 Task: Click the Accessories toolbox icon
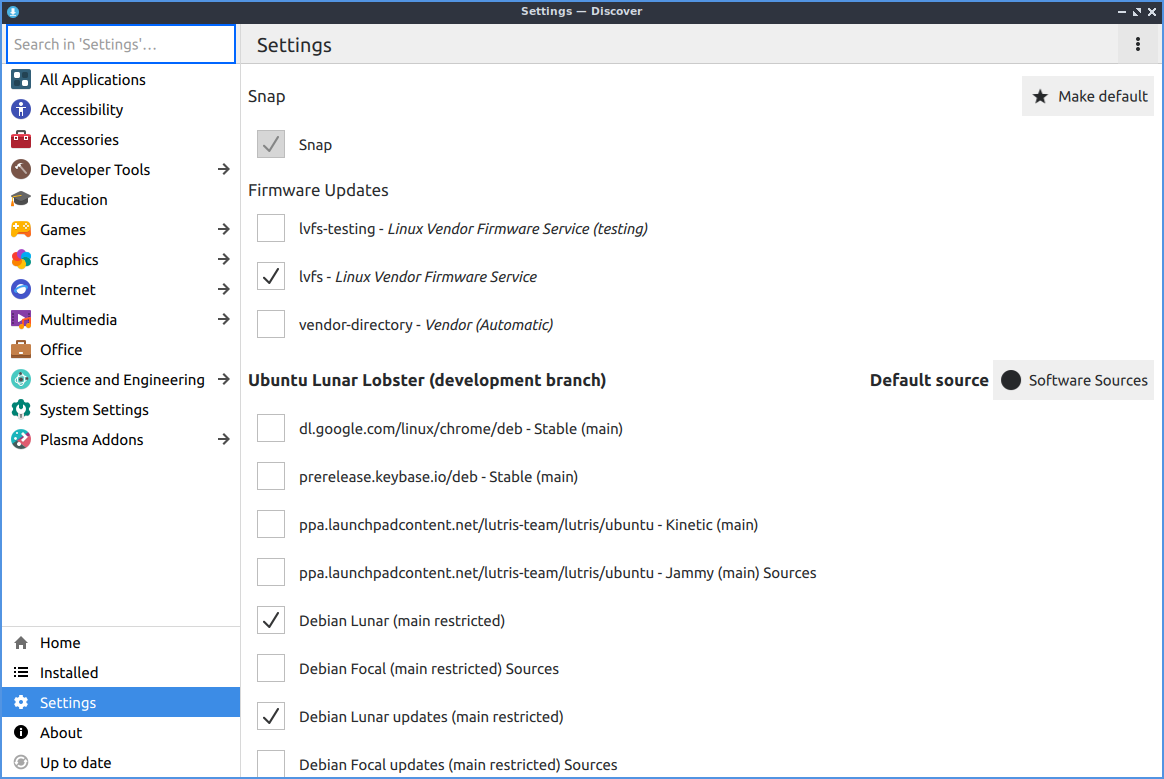[21, 140]
